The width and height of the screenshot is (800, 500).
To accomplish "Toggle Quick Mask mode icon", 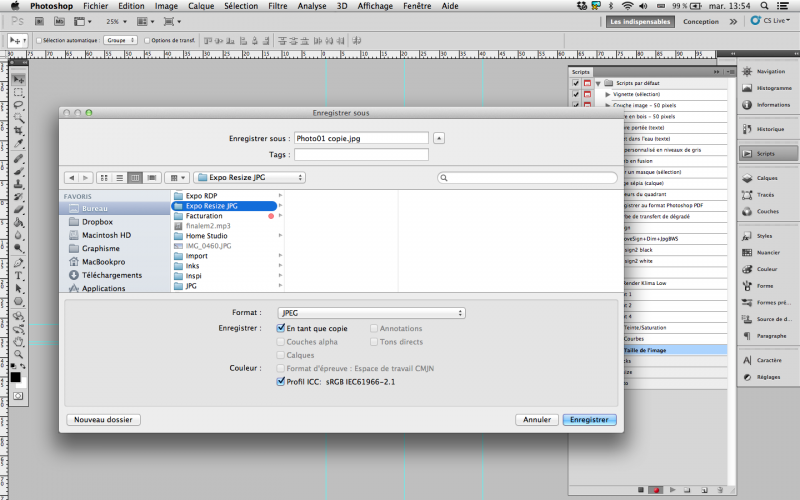I will pos(18,396).
